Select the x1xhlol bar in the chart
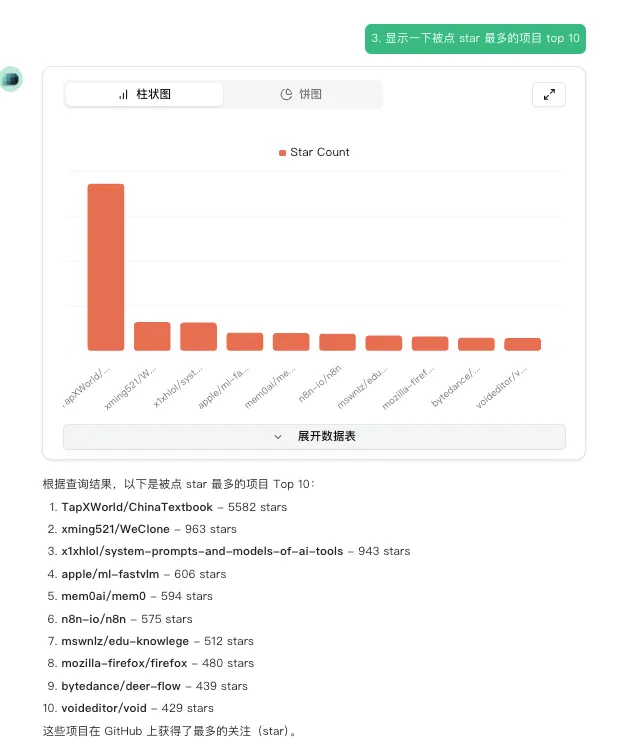 coord(198,336)
